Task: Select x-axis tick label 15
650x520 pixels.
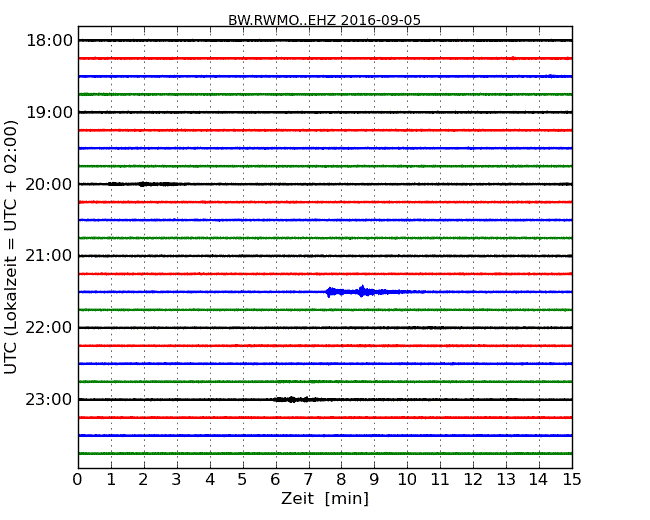Action: click(x=572, y=479)
